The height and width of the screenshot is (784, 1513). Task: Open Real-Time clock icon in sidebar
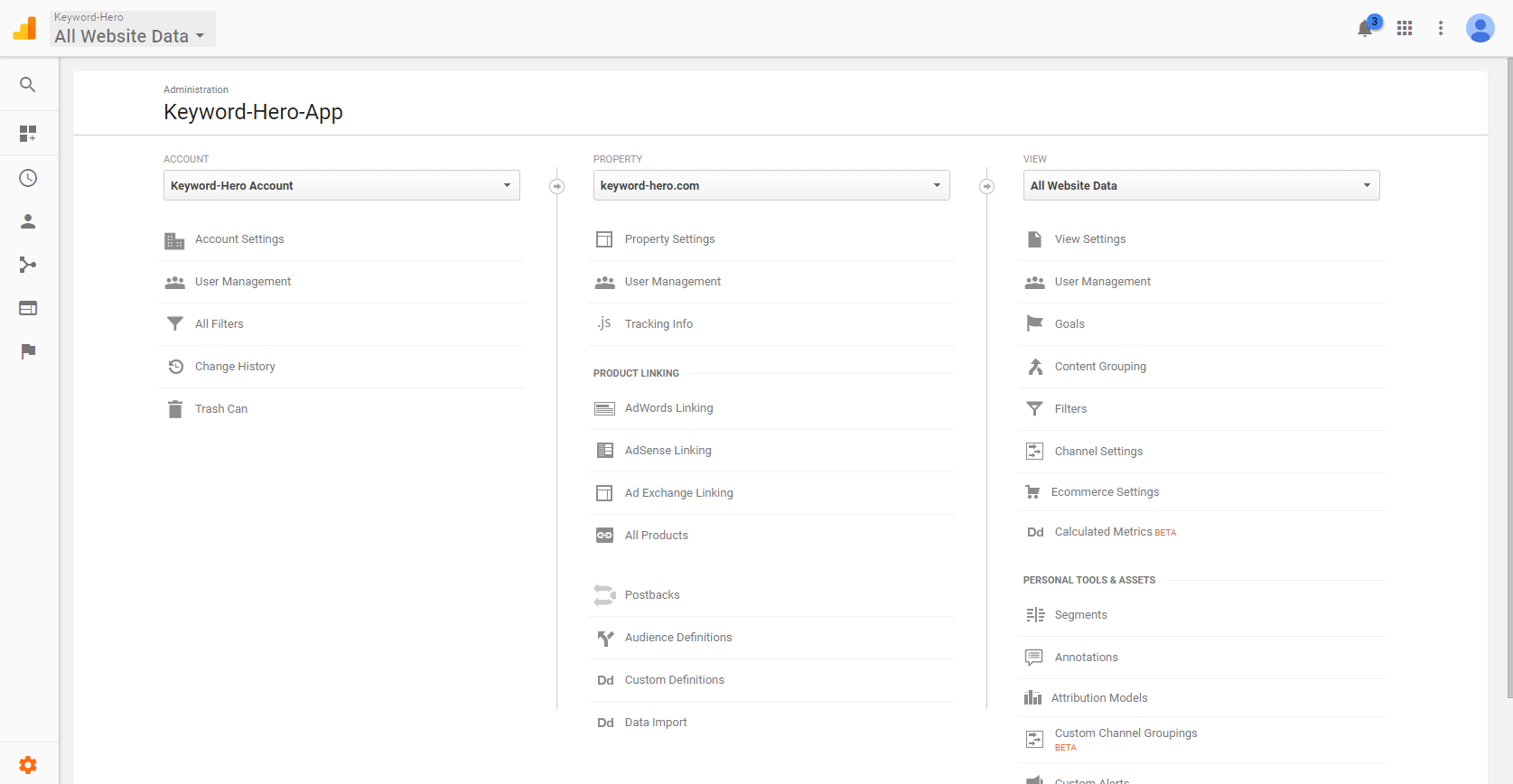[28, 178]
